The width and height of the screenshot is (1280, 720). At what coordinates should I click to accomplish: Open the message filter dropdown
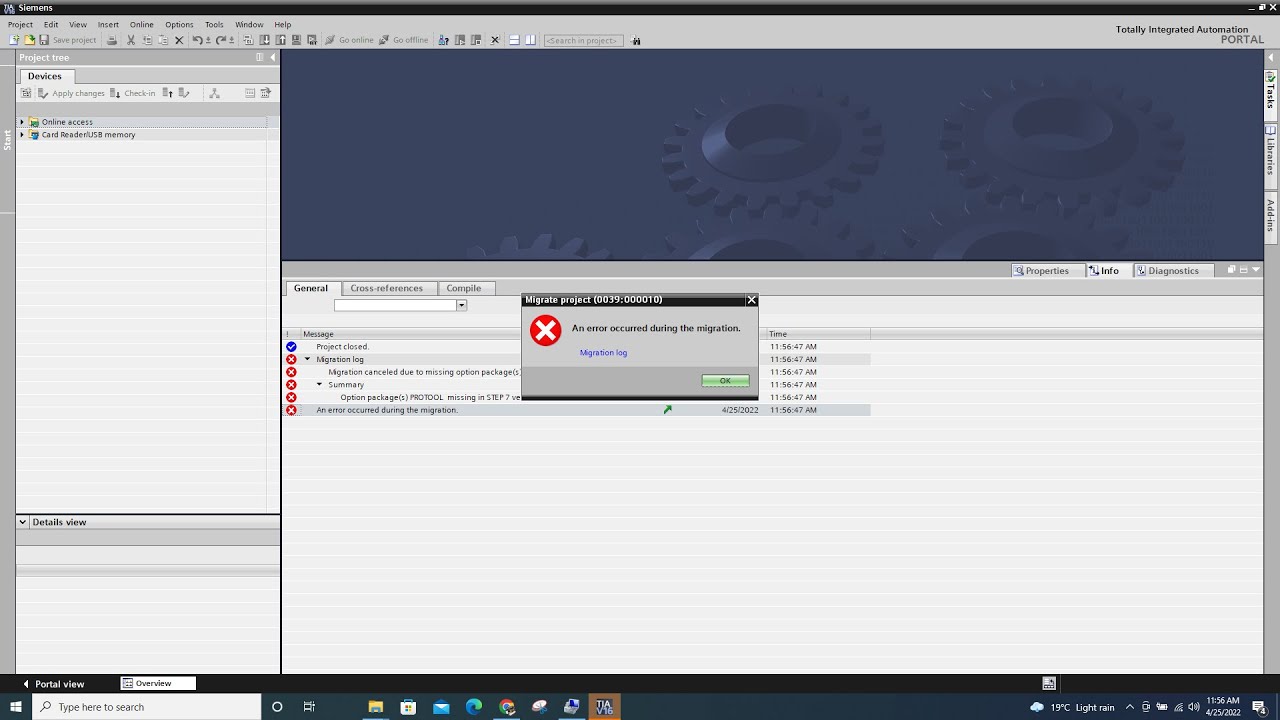tap(461, 305)
